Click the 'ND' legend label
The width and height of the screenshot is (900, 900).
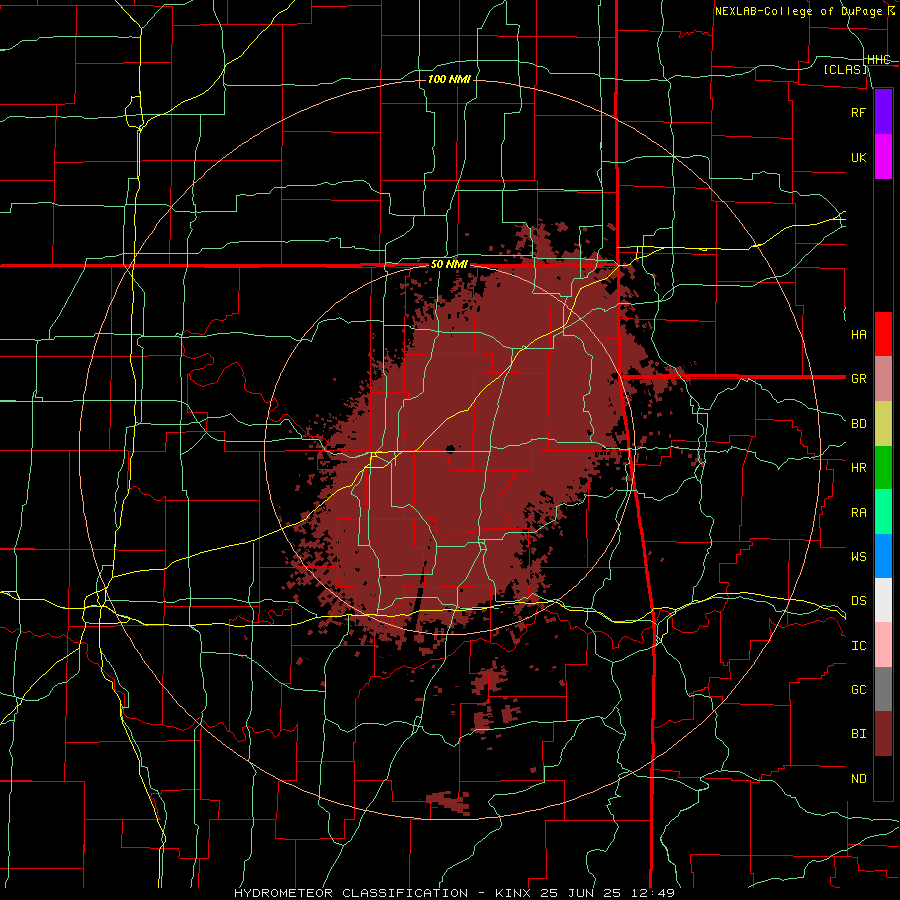(858, 779)
